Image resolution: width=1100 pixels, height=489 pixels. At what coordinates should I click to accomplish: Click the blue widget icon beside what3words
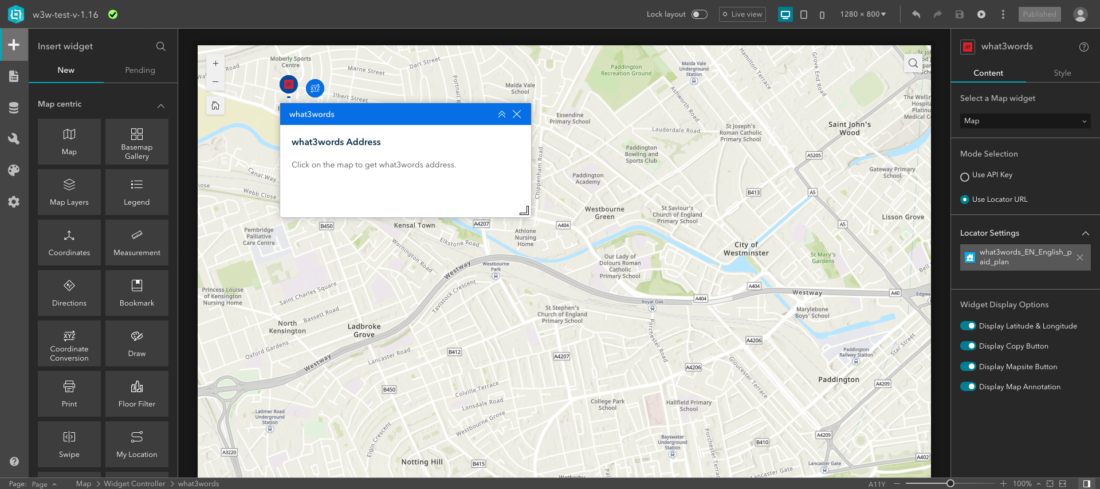pyautogui.click(x=315, y=88)
